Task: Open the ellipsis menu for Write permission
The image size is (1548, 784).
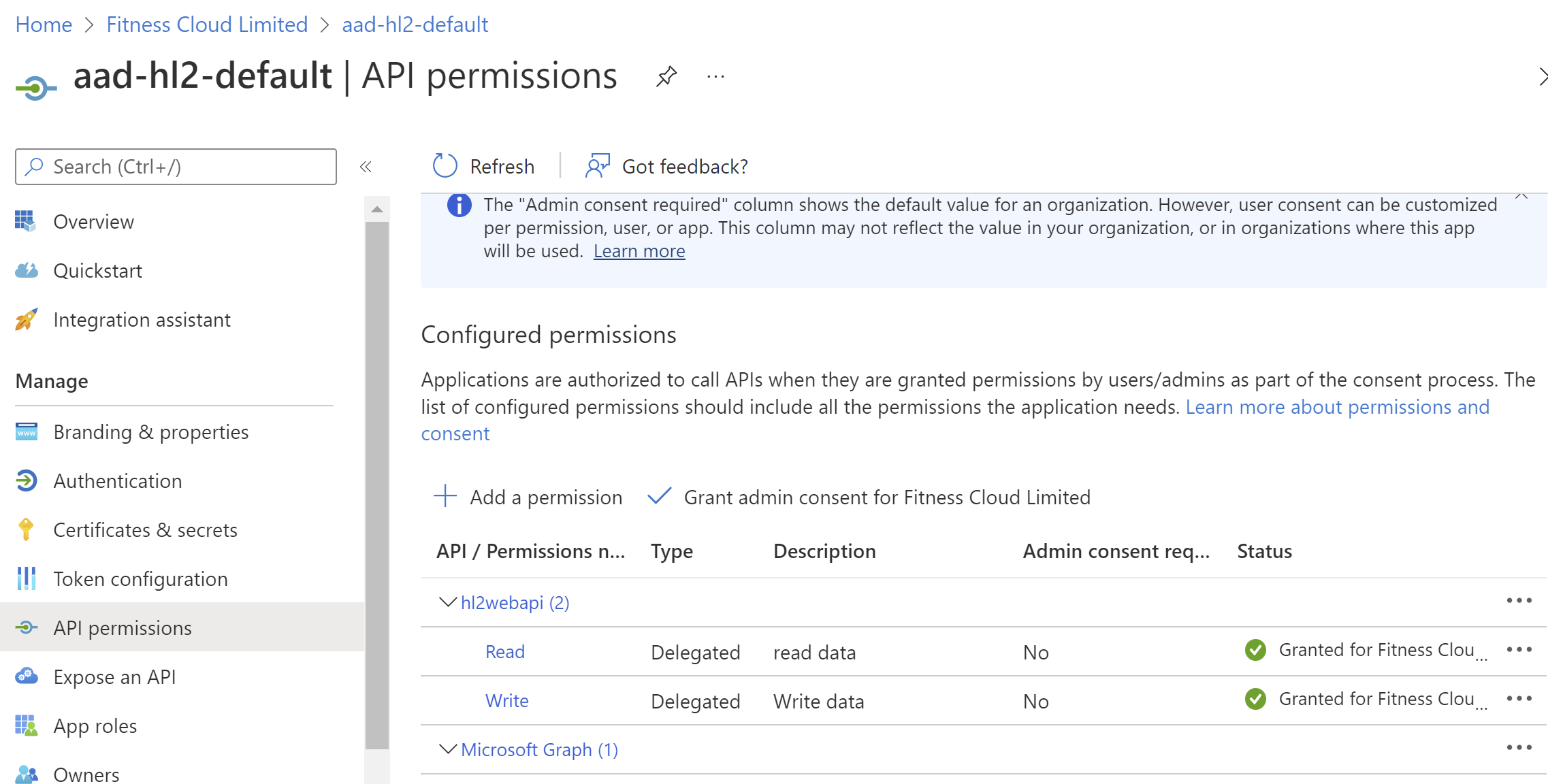Action: (x=1519, y=699)
